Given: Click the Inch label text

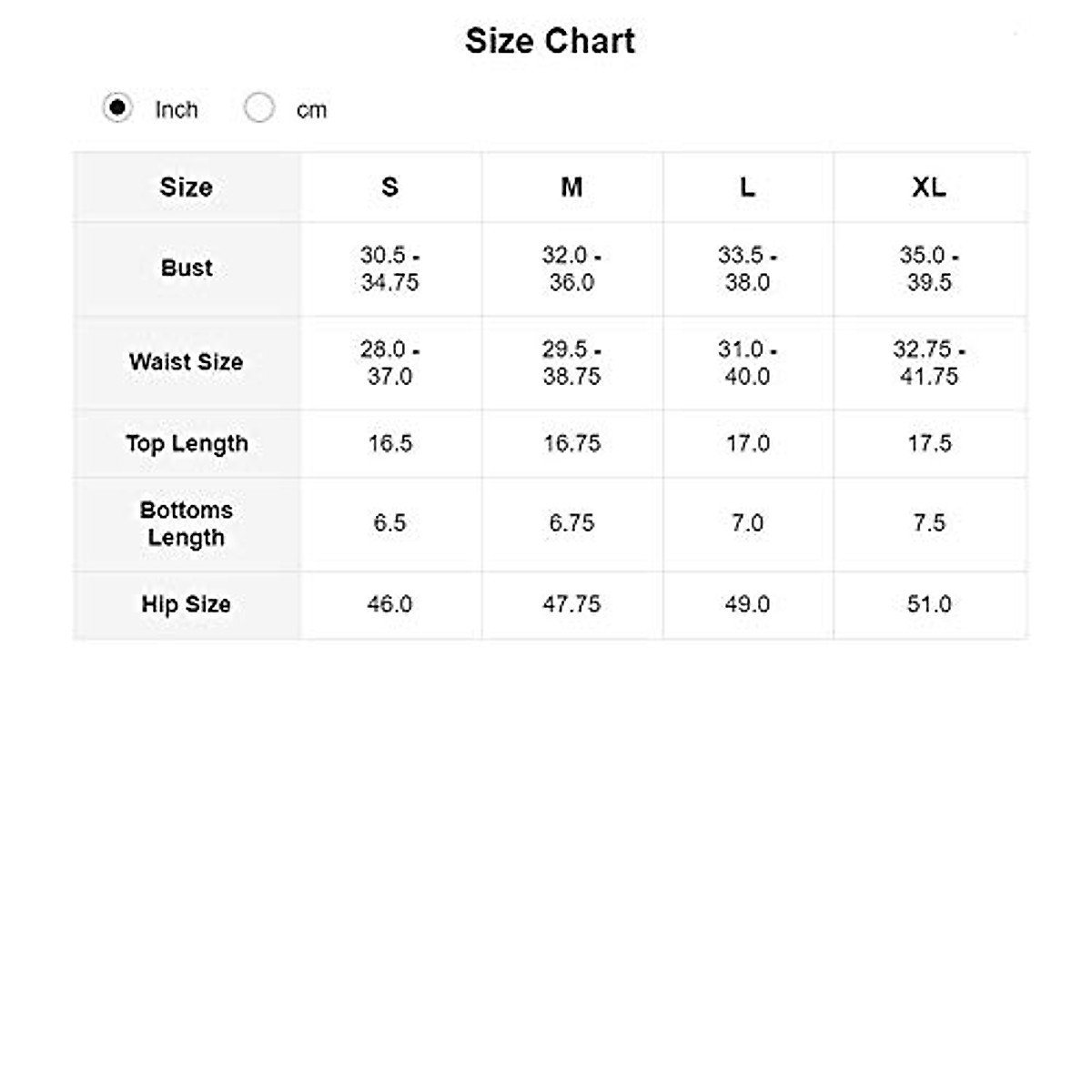Looking at the screenshot, I should tap(177, 110).
